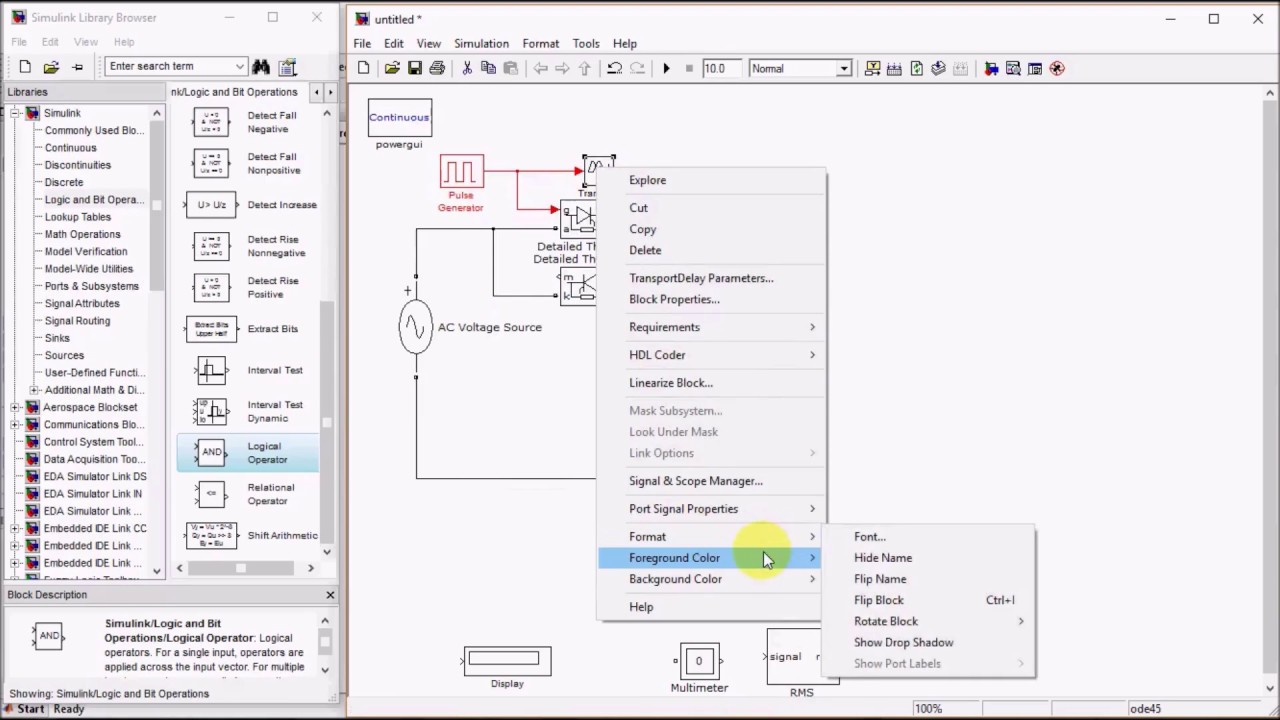Screen dimensions: 1280x720
Task: Start simulation with the play button
Action: coord(666,68)
